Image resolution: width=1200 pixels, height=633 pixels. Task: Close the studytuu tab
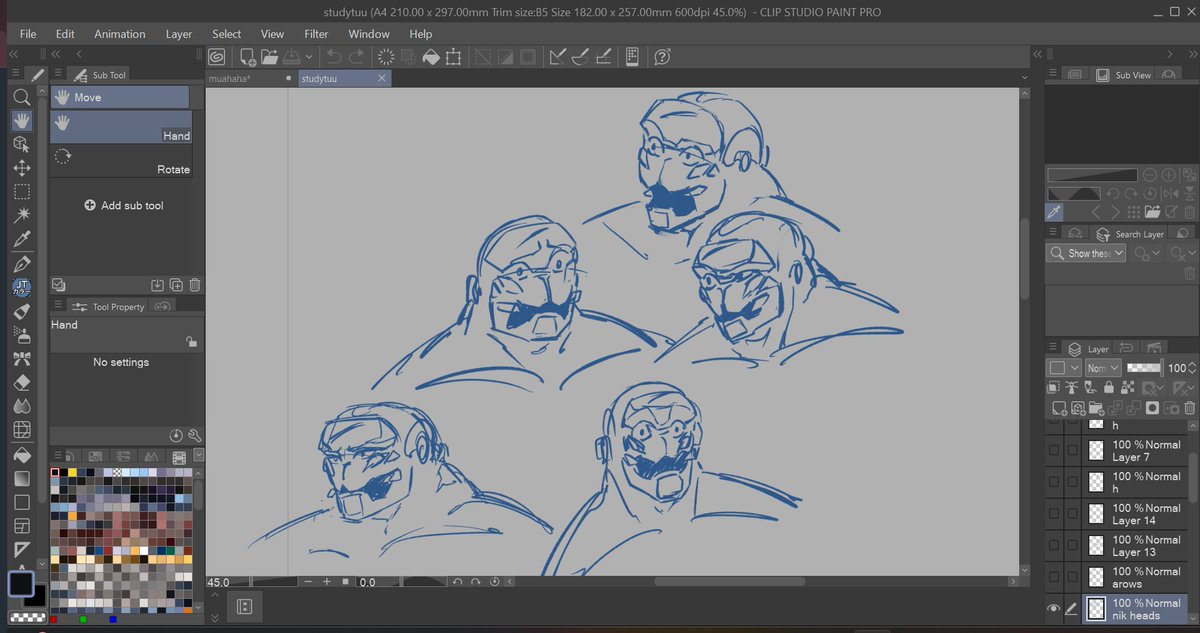(382, 78)
